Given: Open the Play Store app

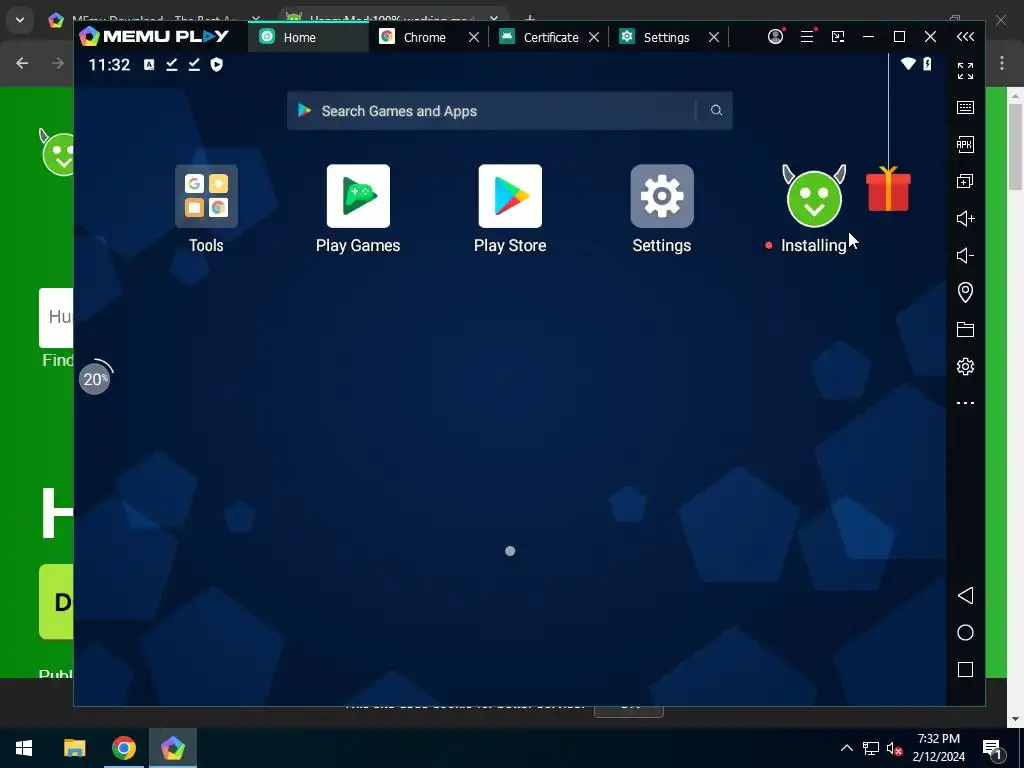Looking at the screenshot, I should click(510, 196).
